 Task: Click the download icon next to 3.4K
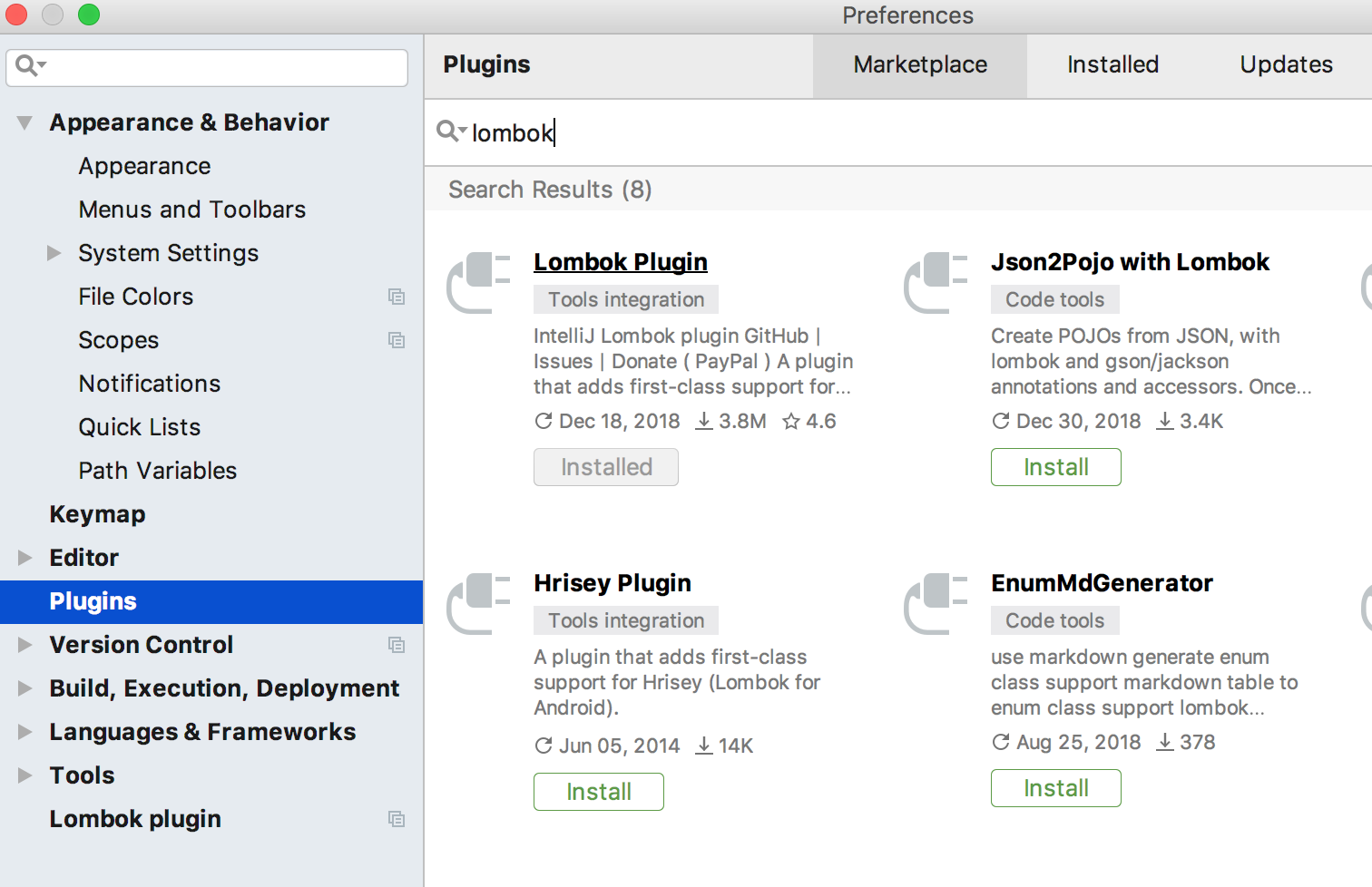coord(1165,421)
